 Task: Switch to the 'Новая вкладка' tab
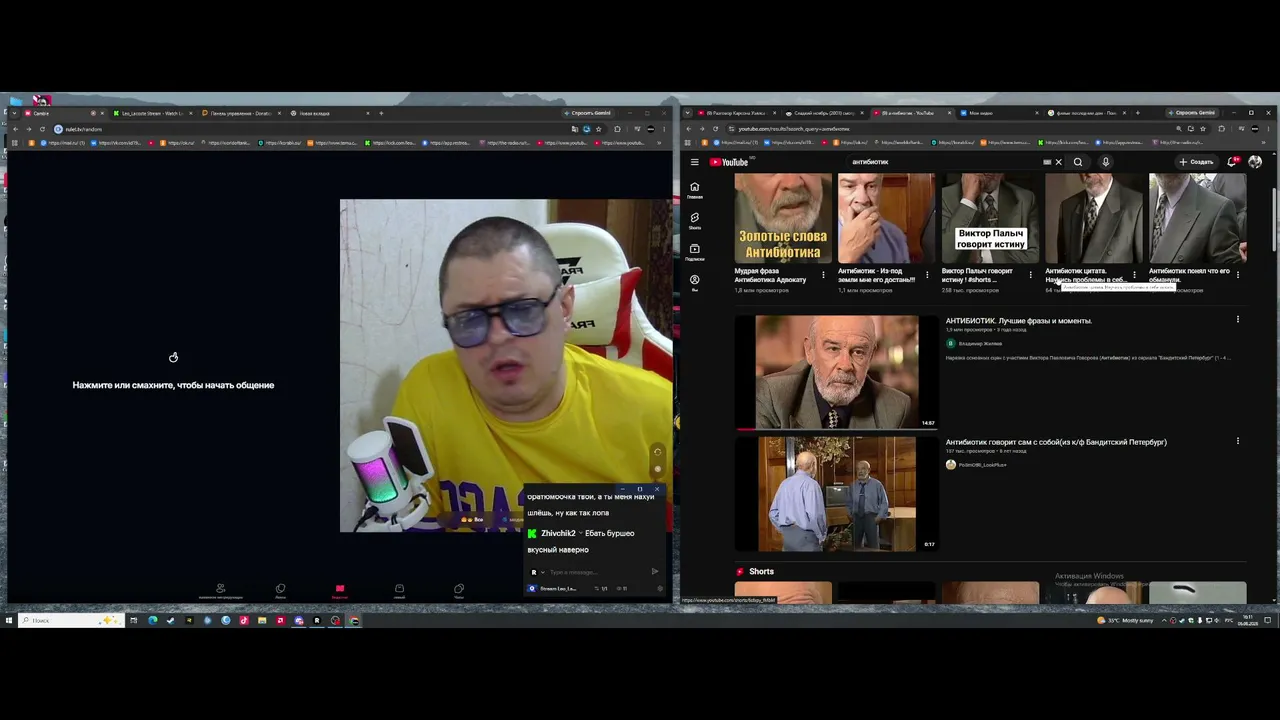click(x=329, y=113)
